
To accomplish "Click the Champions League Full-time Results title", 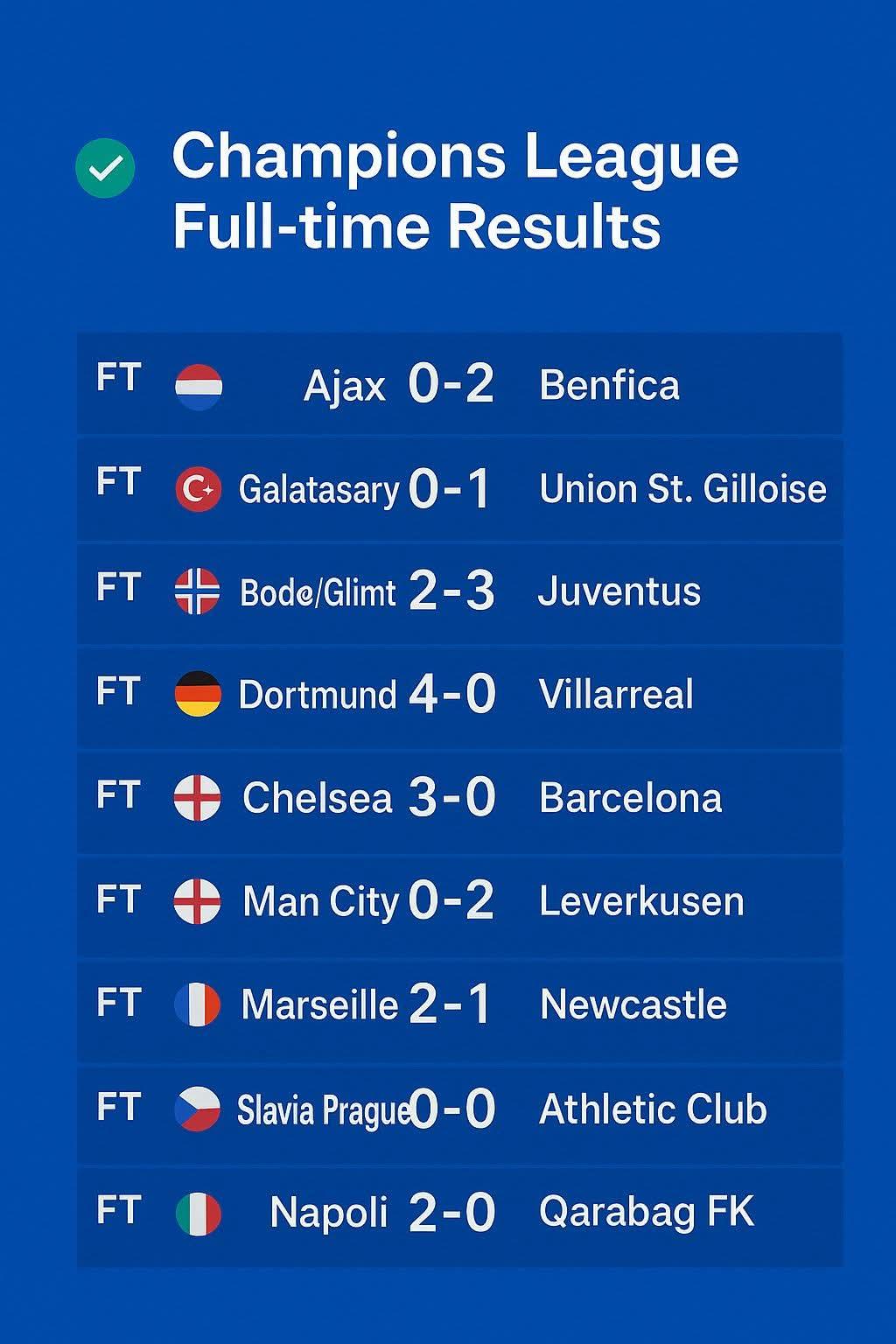I will 455,191.
